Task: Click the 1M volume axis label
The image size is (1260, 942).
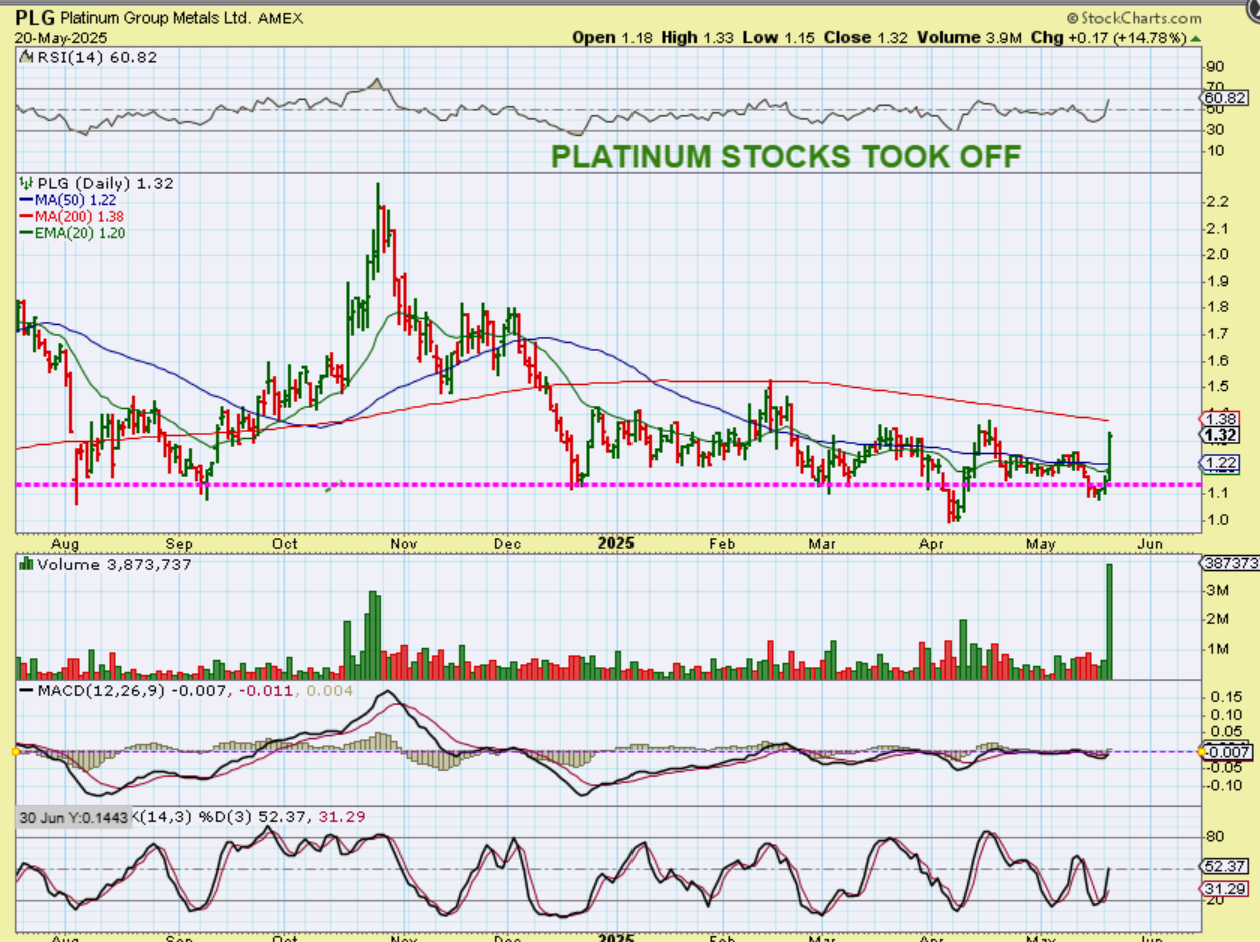Action: coord(1218,649)
